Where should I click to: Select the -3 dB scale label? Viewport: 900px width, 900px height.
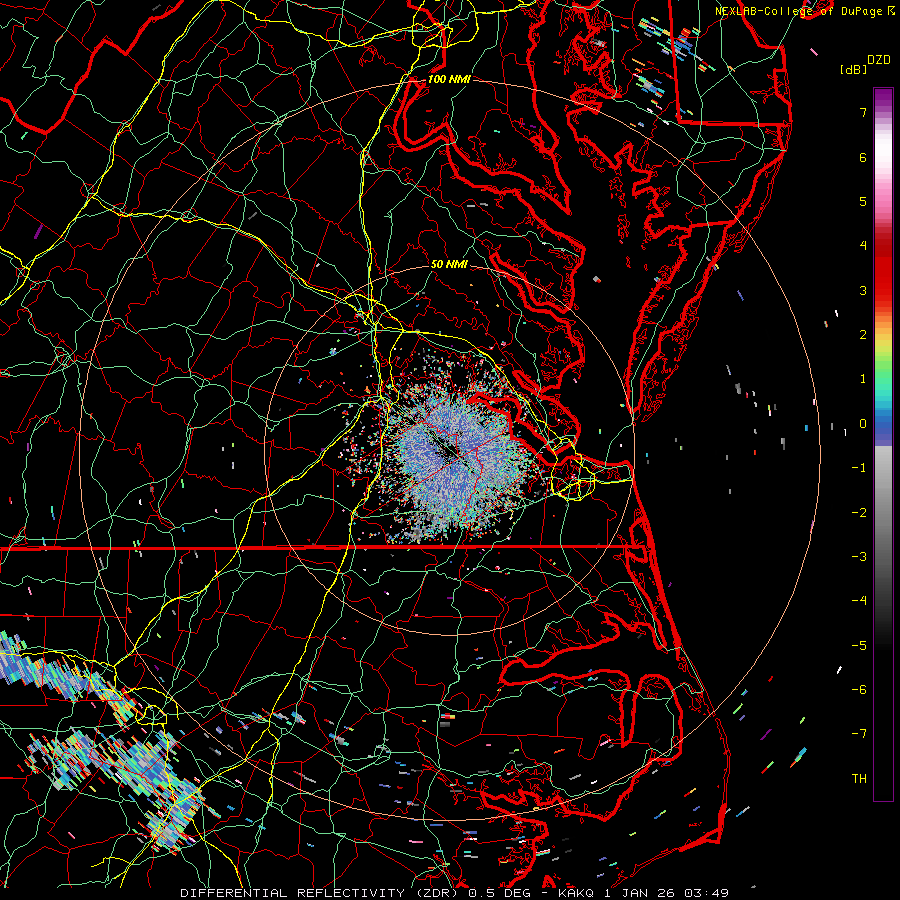pos(859,557)
